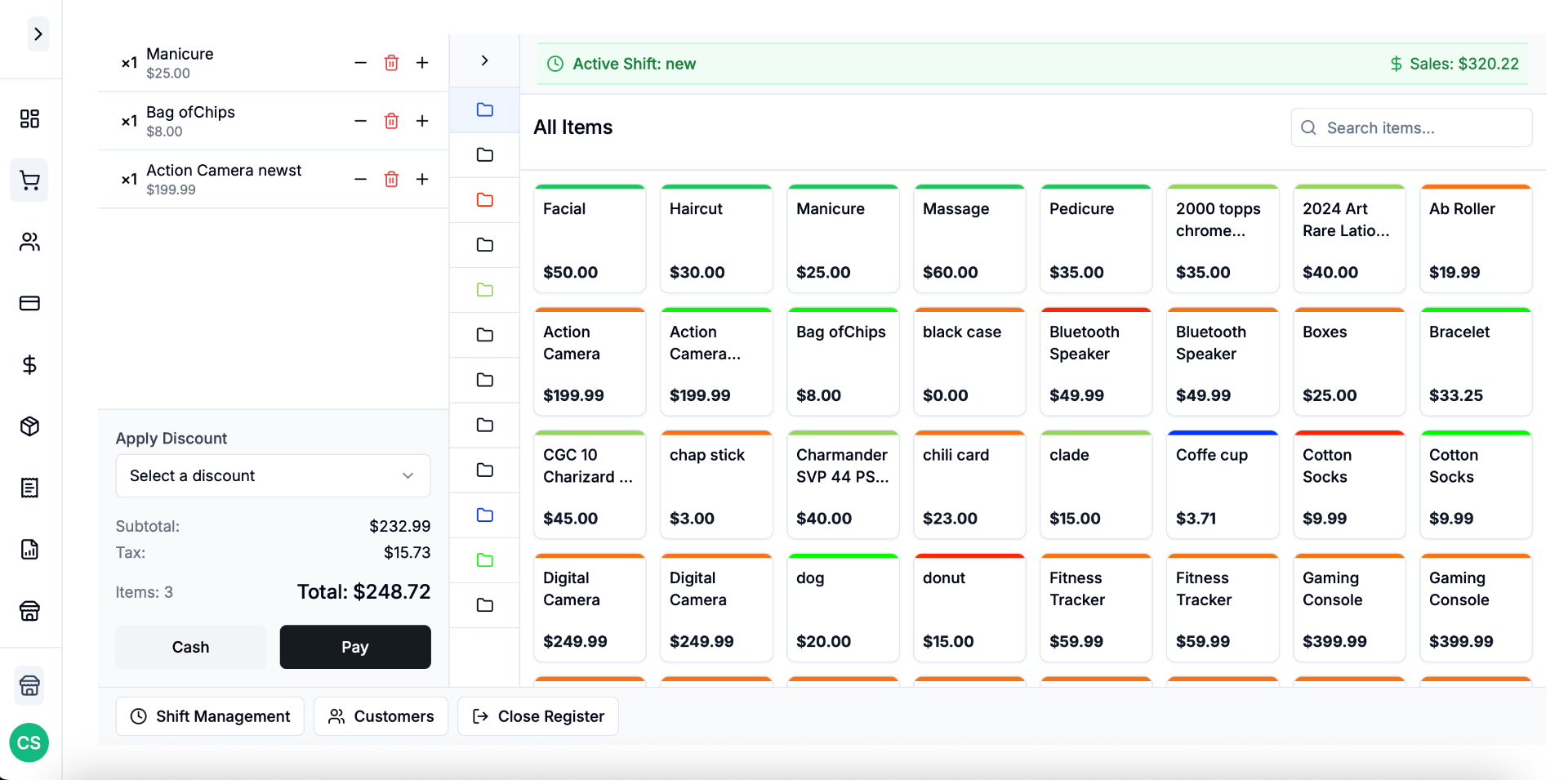
Task: Open the Customers panel from the sidebar
Action: [30, 242]
